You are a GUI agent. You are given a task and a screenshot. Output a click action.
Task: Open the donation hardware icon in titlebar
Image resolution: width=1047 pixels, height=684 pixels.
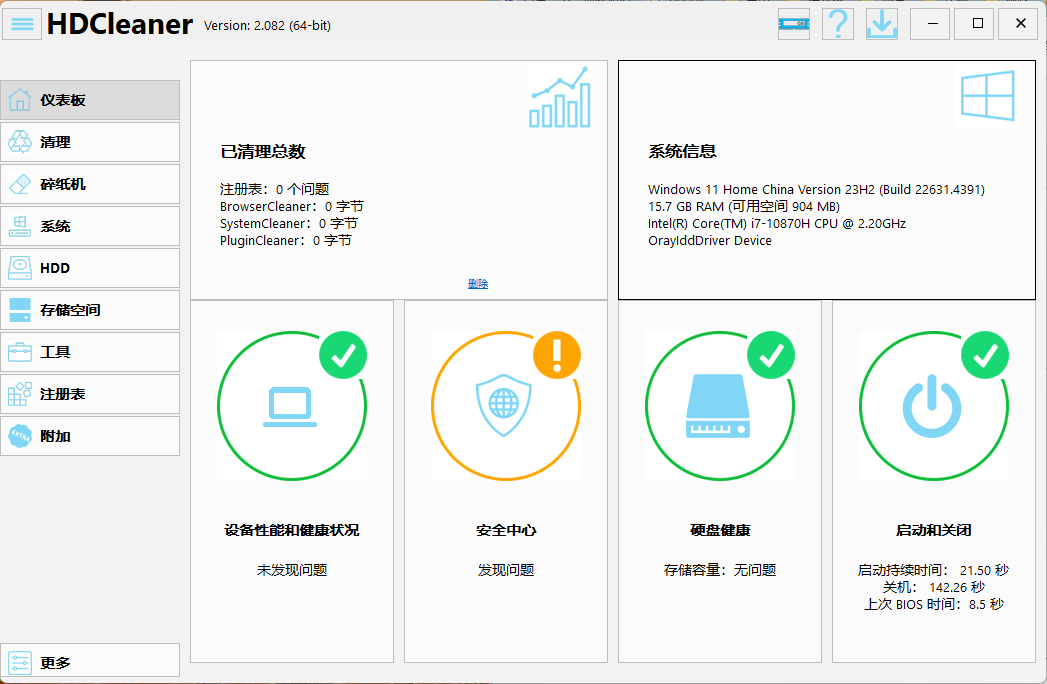[793, 23]
